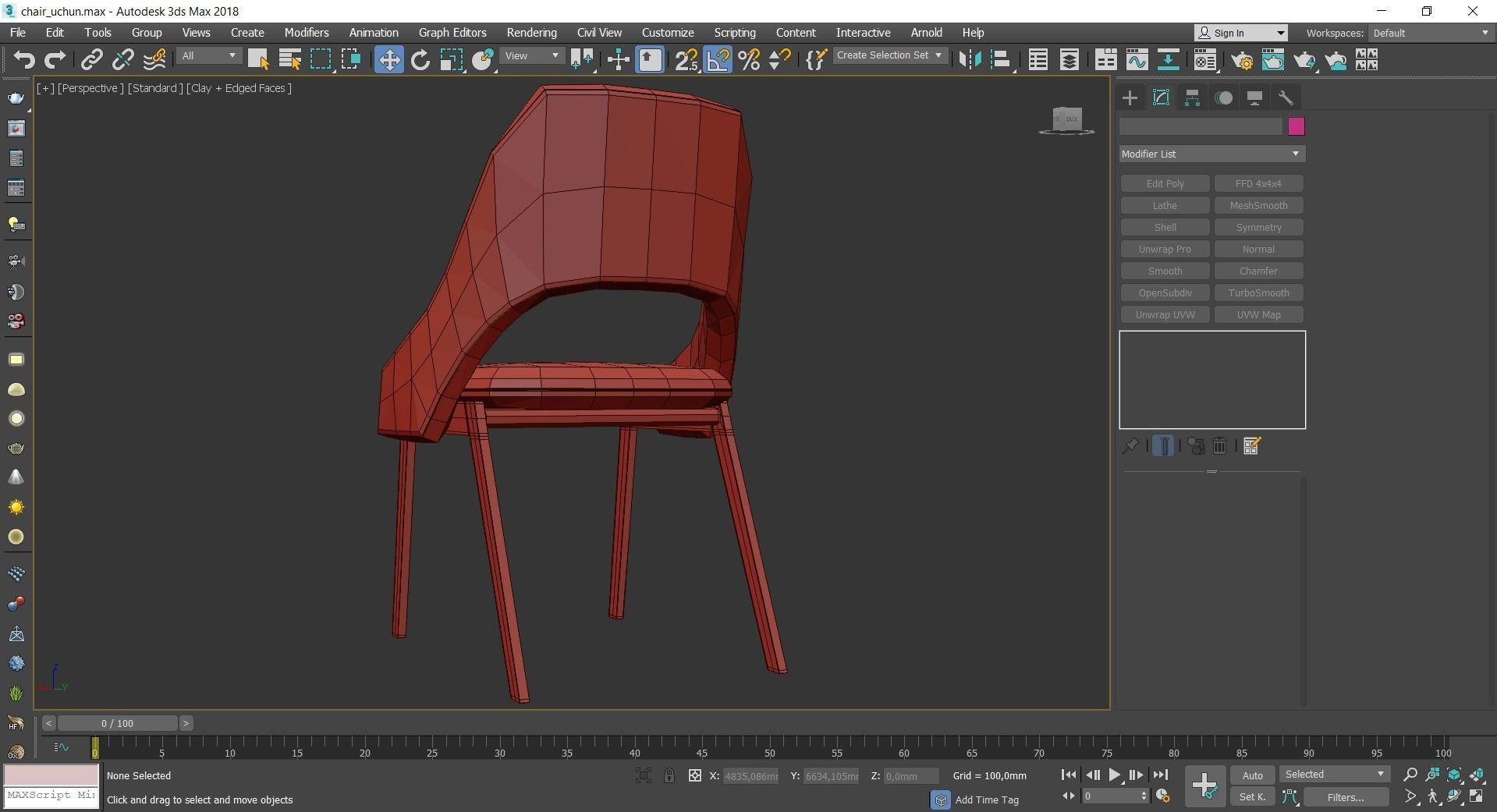
Task: Click the time slider 0 / 100 handle
Action: click(117, 723)
